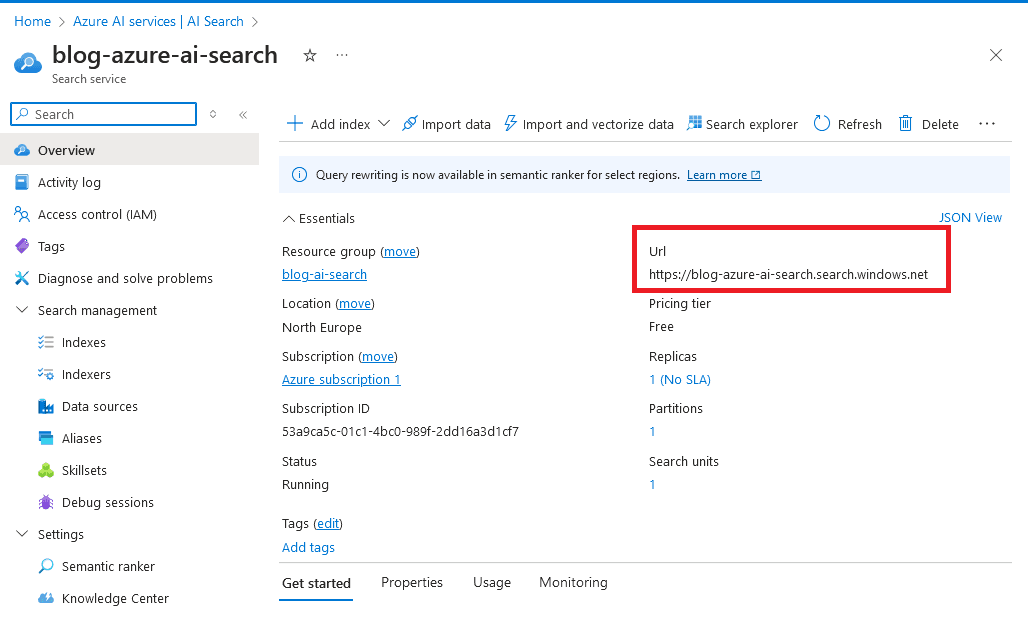Screen dimensions: 1028x618
Task: Click the Subscription ID value text
Action: click(x=400, y=432)
